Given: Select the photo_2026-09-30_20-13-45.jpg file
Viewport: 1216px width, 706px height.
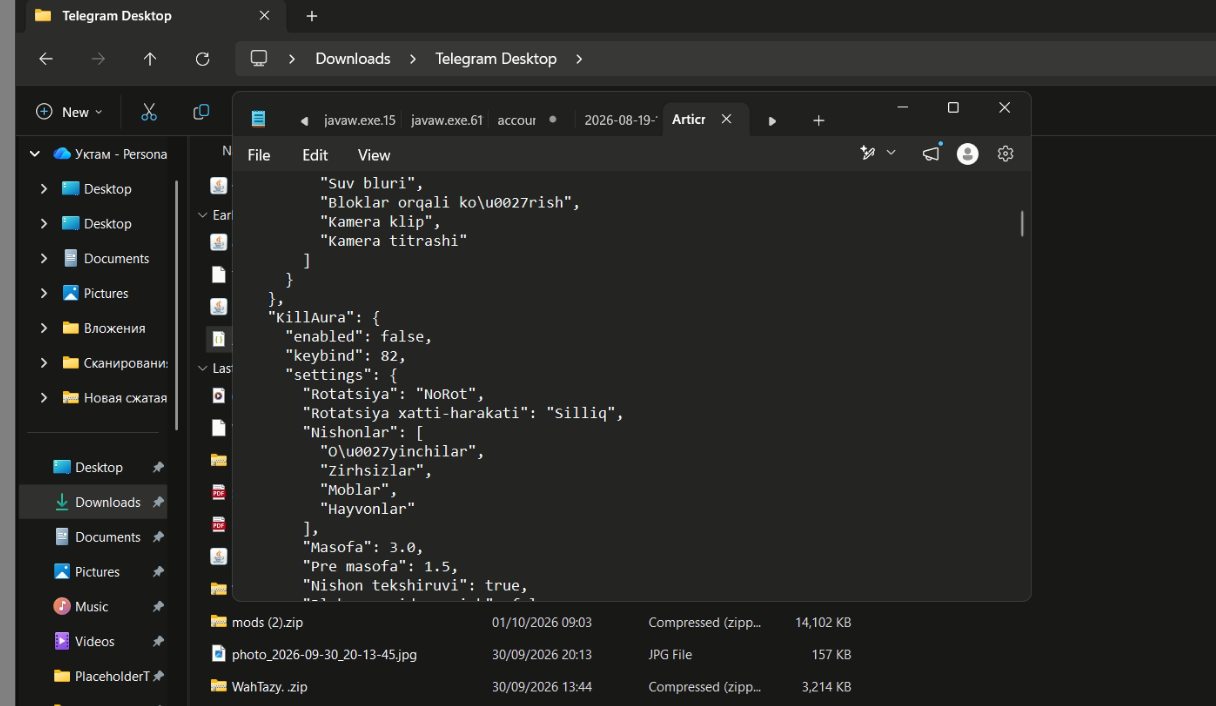Looking at the screenshot, I should 324,655.
